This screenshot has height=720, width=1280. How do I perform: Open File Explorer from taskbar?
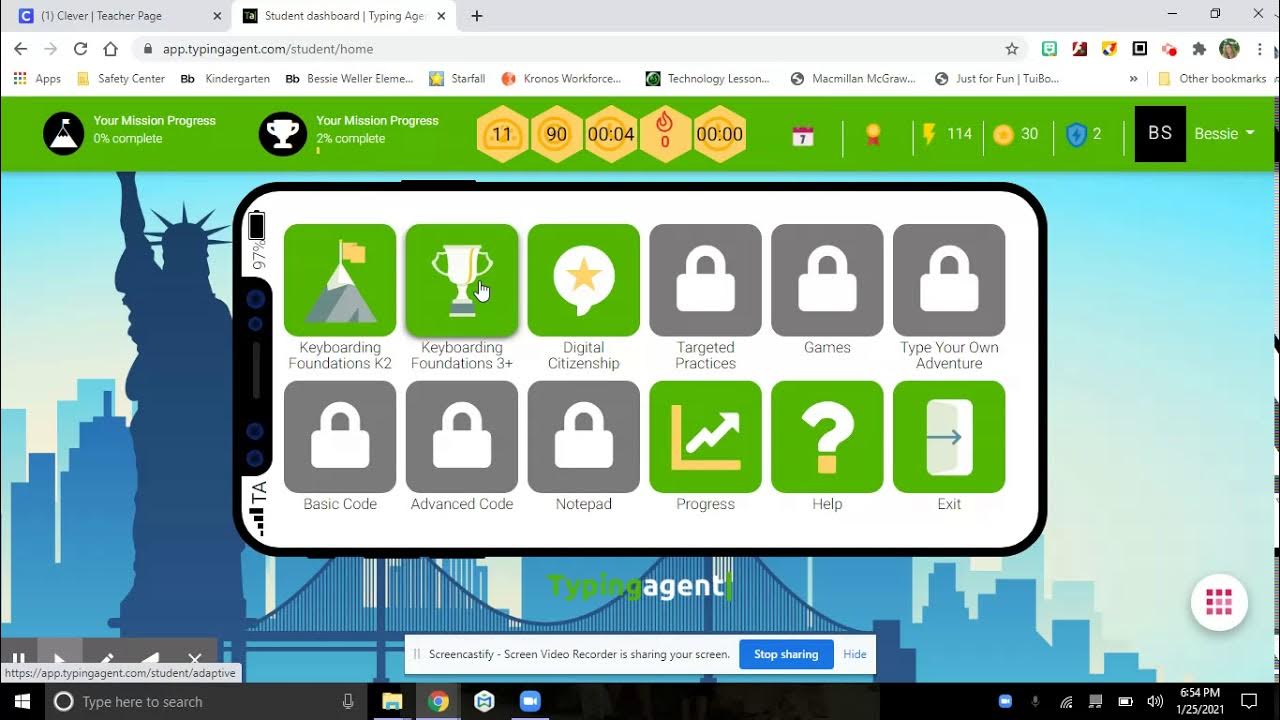pos(392,701)
